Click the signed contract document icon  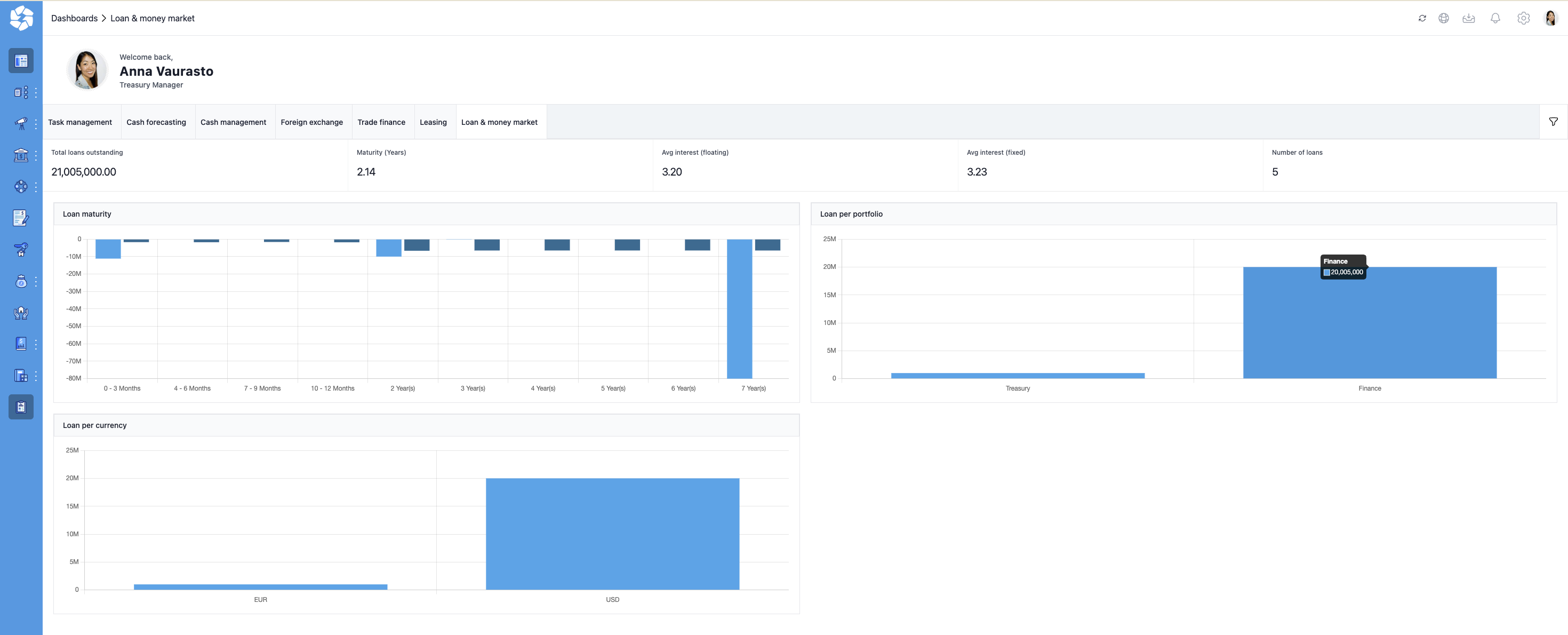click(x=21, y=218)
